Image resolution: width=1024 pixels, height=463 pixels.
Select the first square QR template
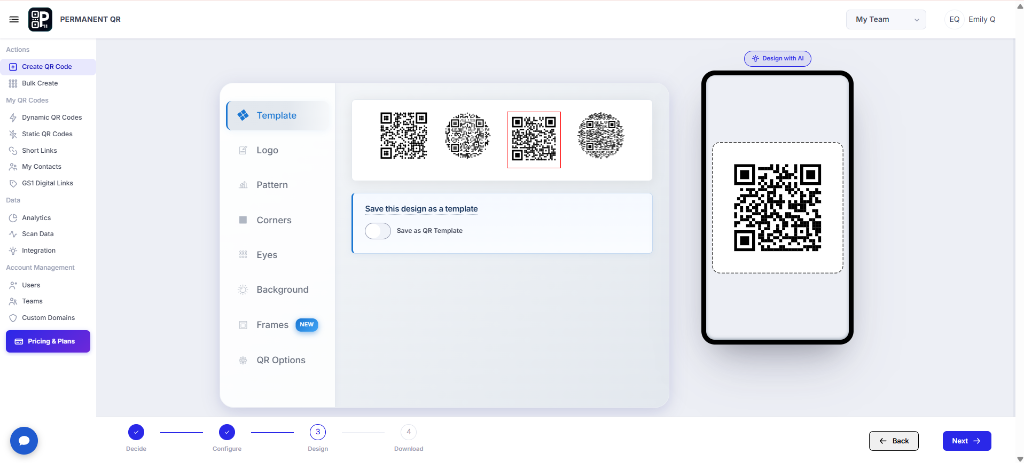[404, 135]
